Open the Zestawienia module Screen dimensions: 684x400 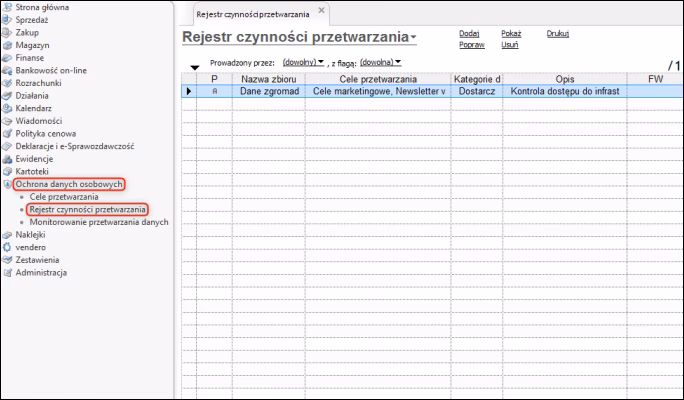click(37, 260)
